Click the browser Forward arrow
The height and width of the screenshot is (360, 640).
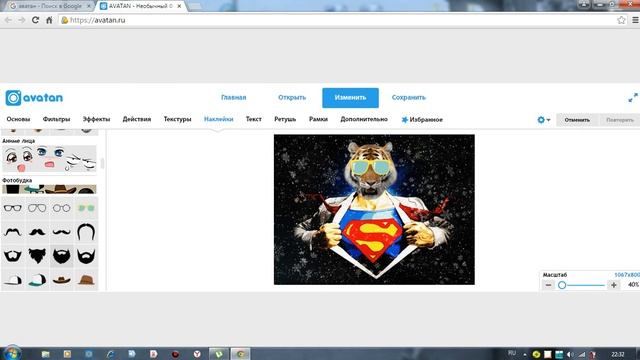point(22,20)
